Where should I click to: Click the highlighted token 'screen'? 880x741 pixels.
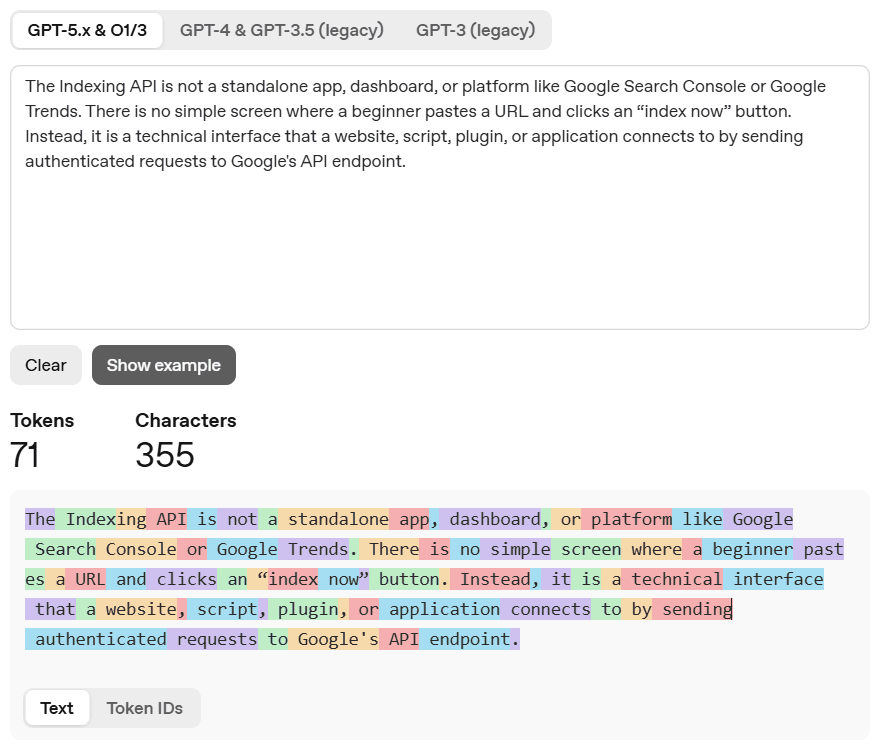tap(586, 549)
